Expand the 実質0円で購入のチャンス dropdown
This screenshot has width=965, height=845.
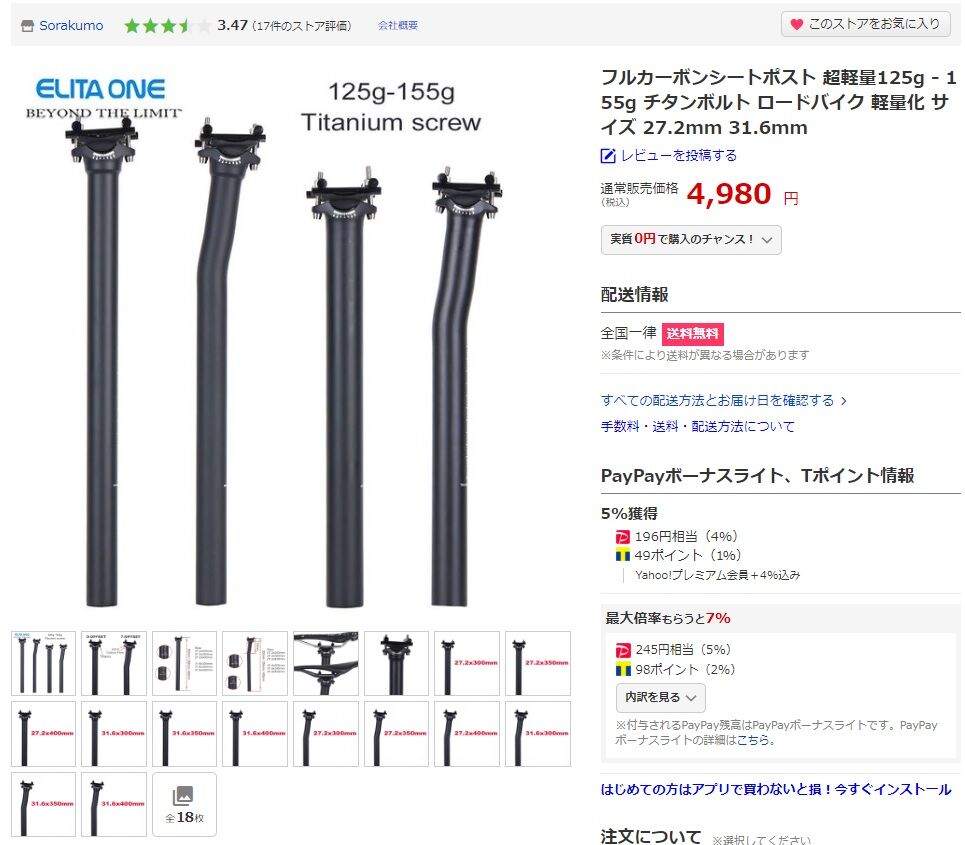click(x=691, y=239)
